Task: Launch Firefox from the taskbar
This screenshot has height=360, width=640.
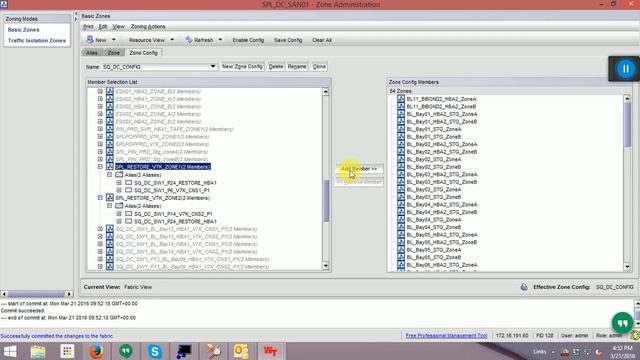Action: (x=96, y=351)
